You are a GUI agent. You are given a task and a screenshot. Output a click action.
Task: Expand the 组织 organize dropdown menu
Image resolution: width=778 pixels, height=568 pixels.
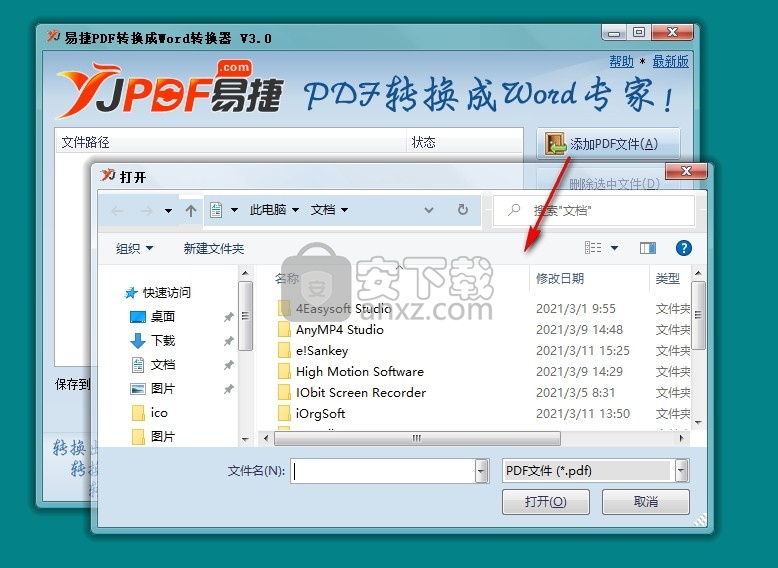(x=135, y=249)
